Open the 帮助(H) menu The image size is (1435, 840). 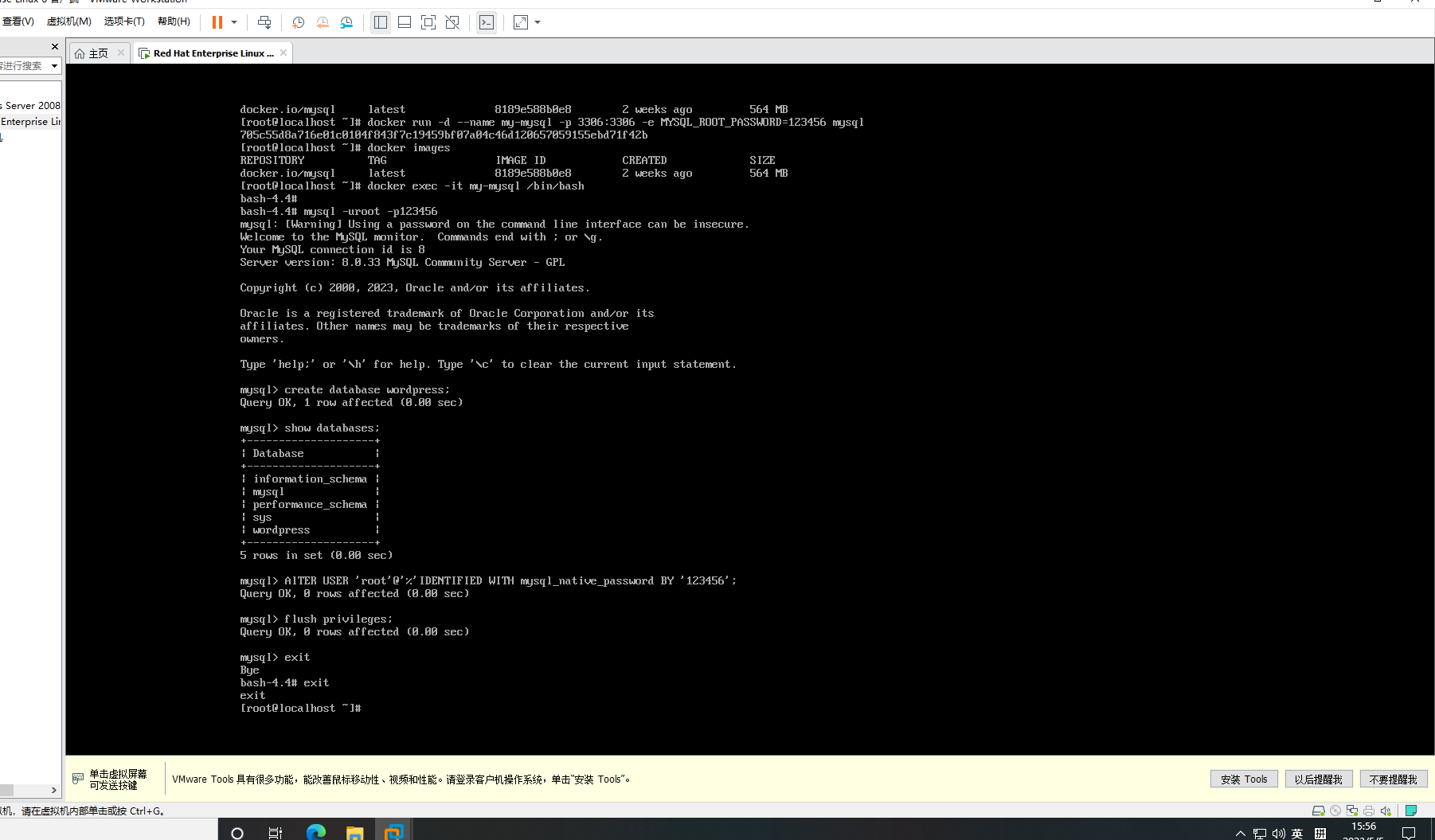click(x=174, y=21)
